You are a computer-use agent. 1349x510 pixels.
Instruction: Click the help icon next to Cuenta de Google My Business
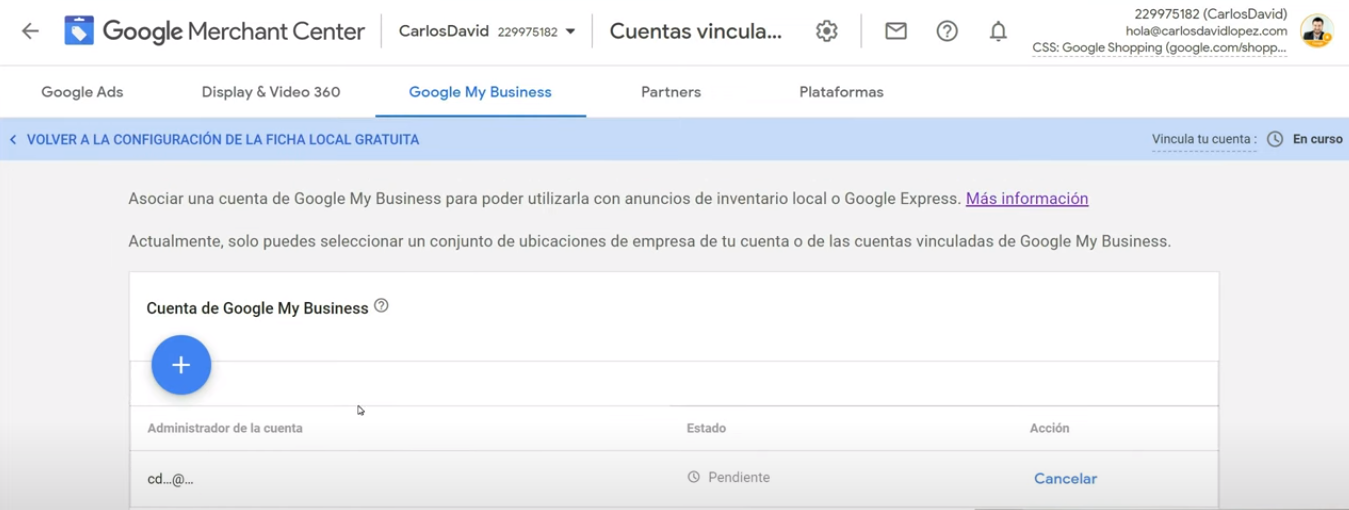381,306
